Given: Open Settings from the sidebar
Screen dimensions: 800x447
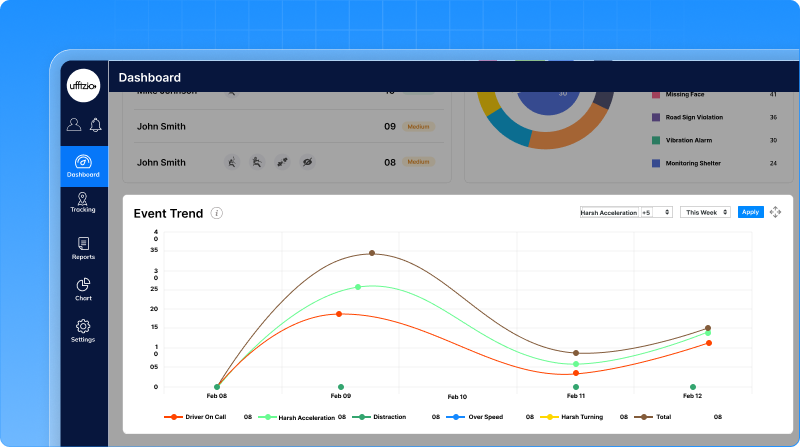Looking at the screenshot, I should tap(83, 330).
